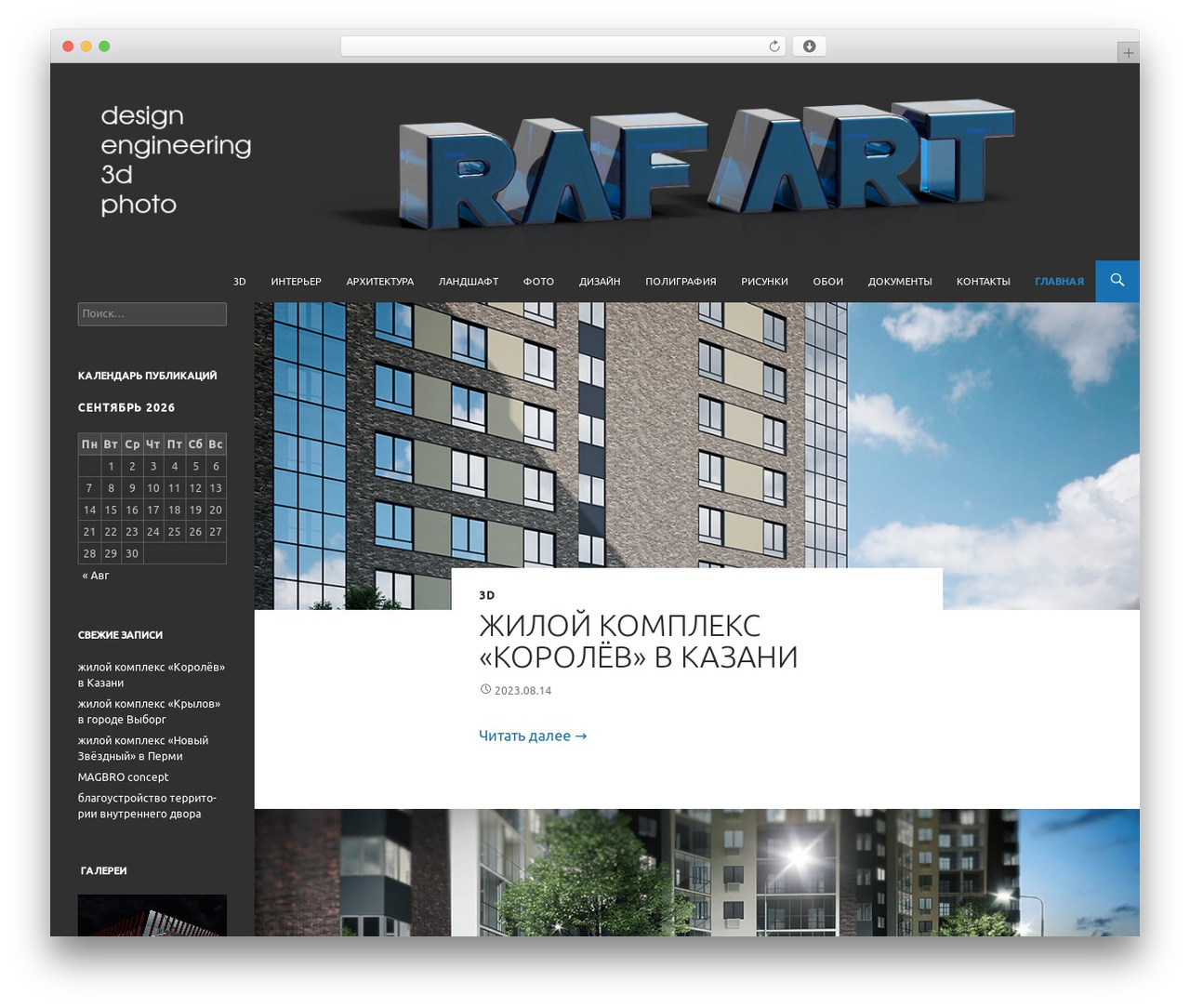The width and height of the screenshot is (1190, 1008).
Task: Open recent post «Крылов» в городе Выборг
Action: [150, 711]
